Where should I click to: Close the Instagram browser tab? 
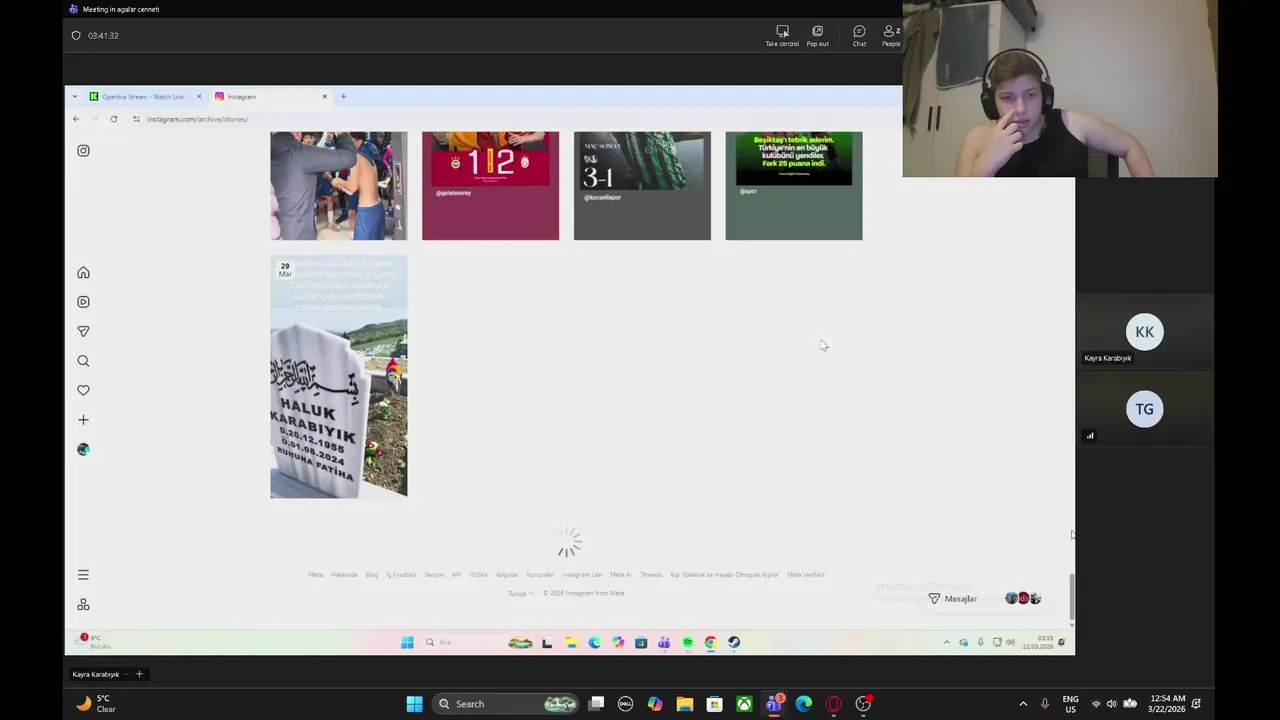324,97
